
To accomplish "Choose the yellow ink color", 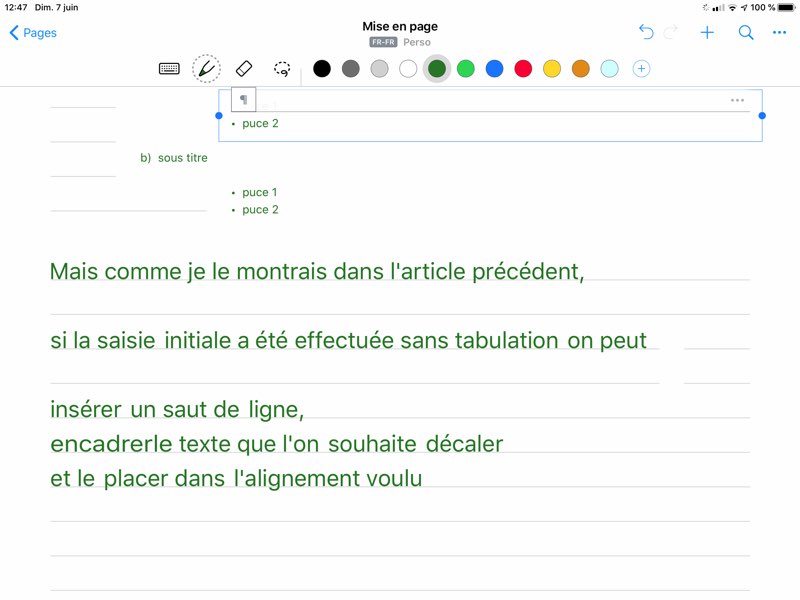I will click(x=552, y=69).
